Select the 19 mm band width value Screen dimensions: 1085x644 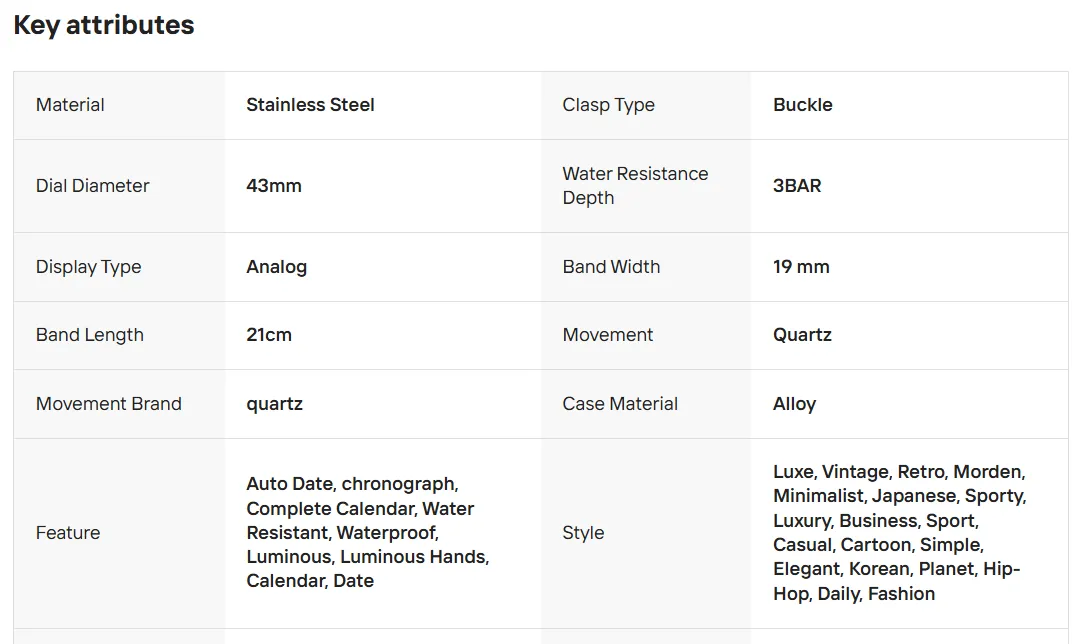(x=801, y=267)
